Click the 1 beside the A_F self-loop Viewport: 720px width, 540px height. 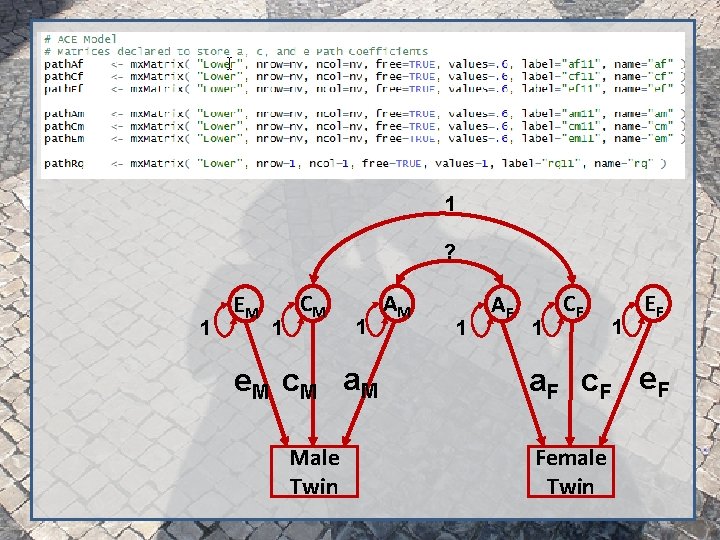coord(461,328)
